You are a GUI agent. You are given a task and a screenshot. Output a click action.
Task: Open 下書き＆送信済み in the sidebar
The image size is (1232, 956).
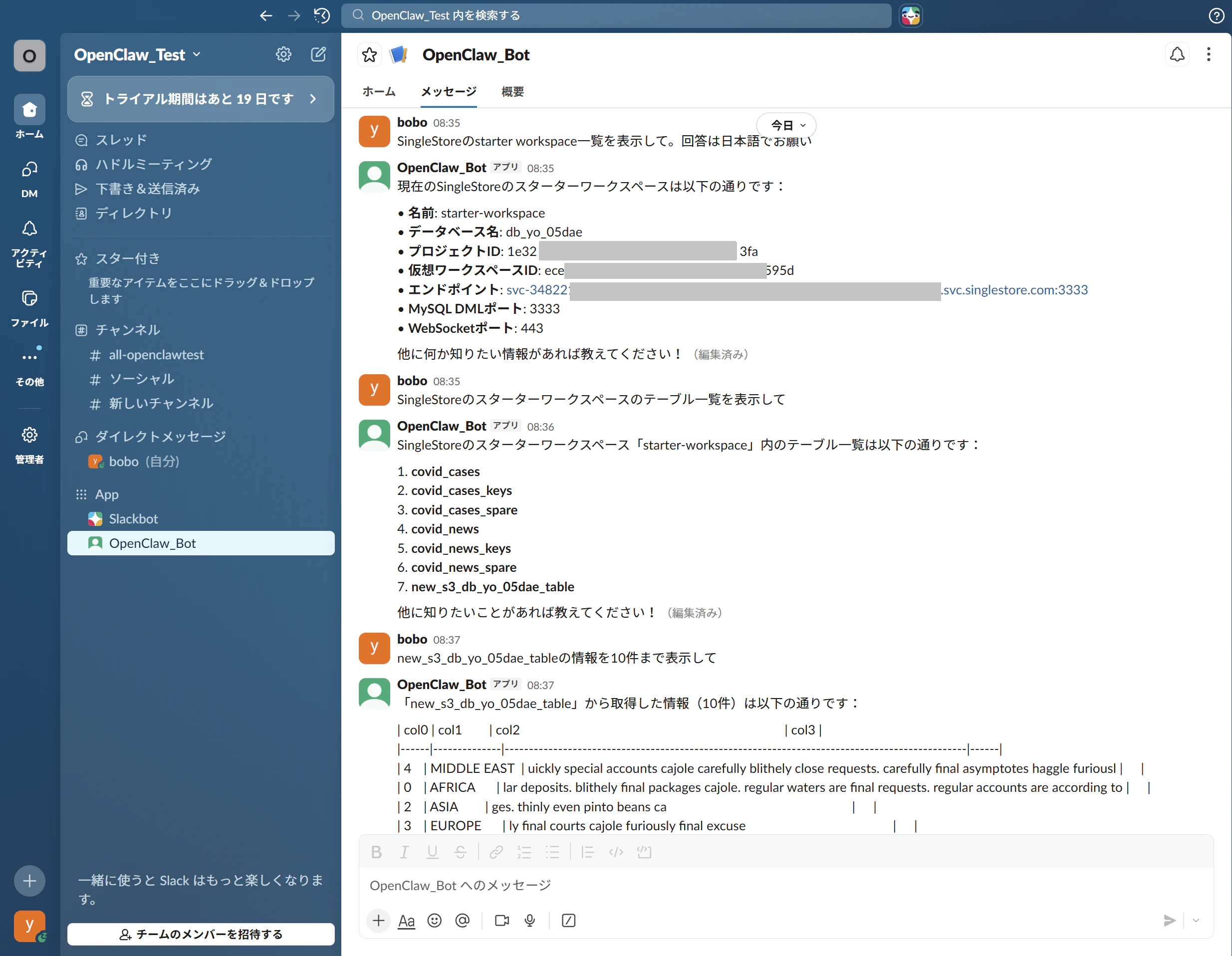201,189
